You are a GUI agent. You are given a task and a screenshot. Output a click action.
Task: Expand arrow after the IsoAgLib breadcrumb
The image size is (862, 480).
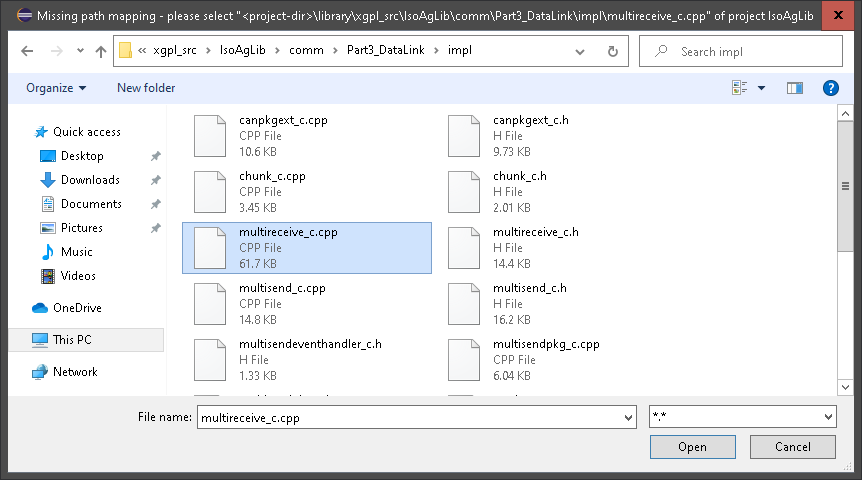277,51
